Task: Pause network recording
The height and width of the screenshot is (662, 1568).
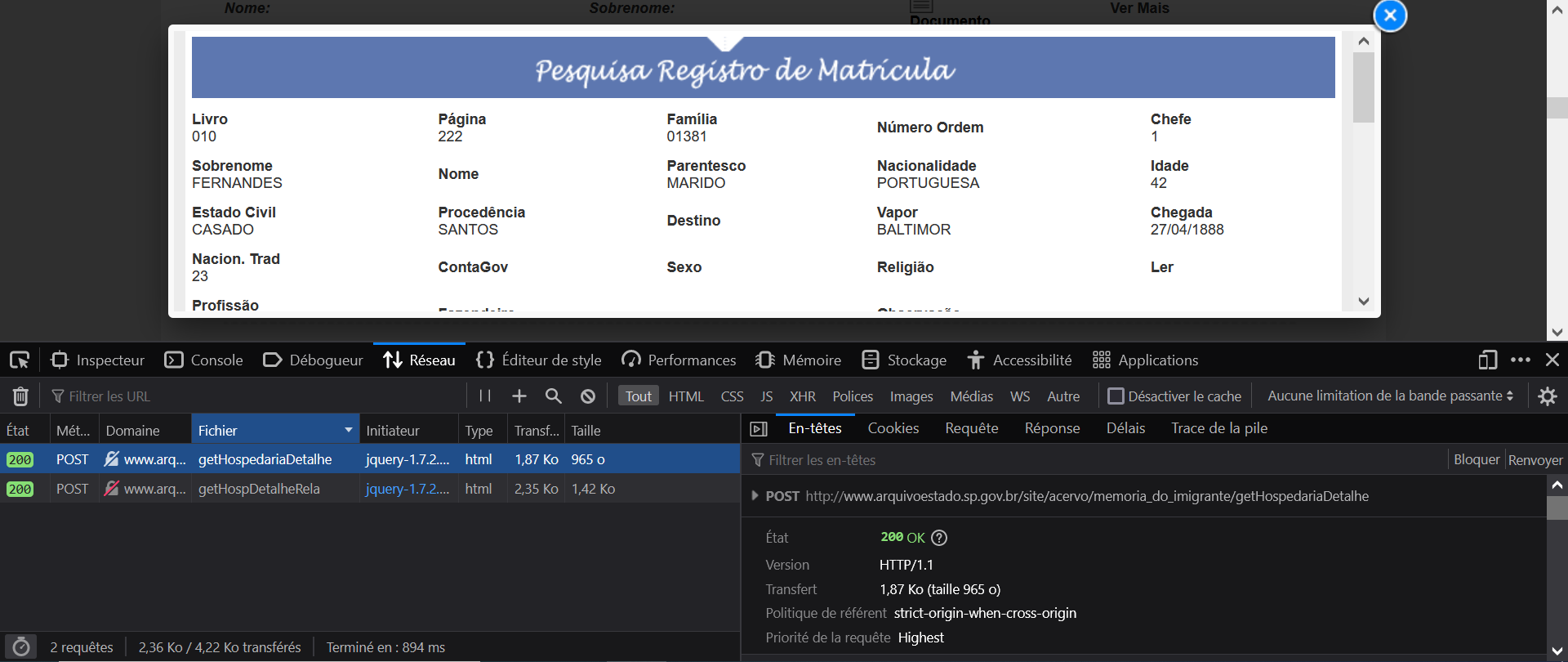Action: [485, 396]
